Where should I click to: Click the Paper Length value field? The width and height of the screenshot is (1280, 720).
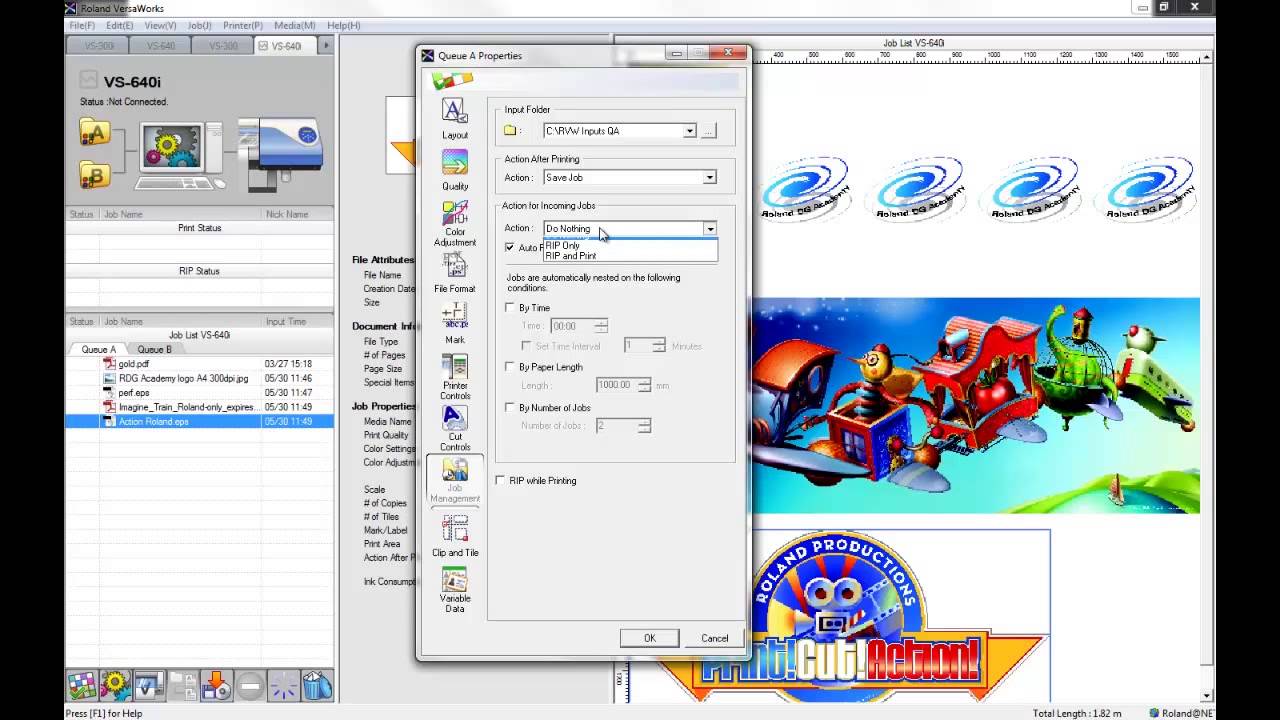point(617,385)
